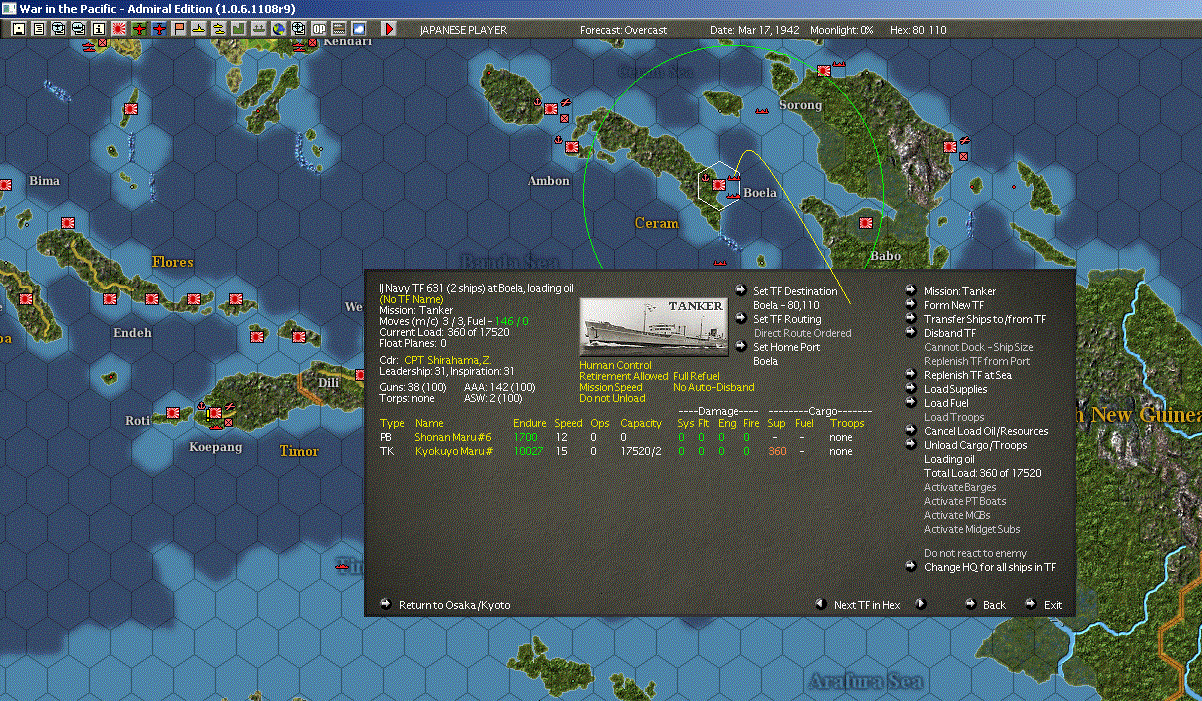Screen dimensions: 1202x701
Task: Click the orange flag toolbar icon
Action: [179, 29]
